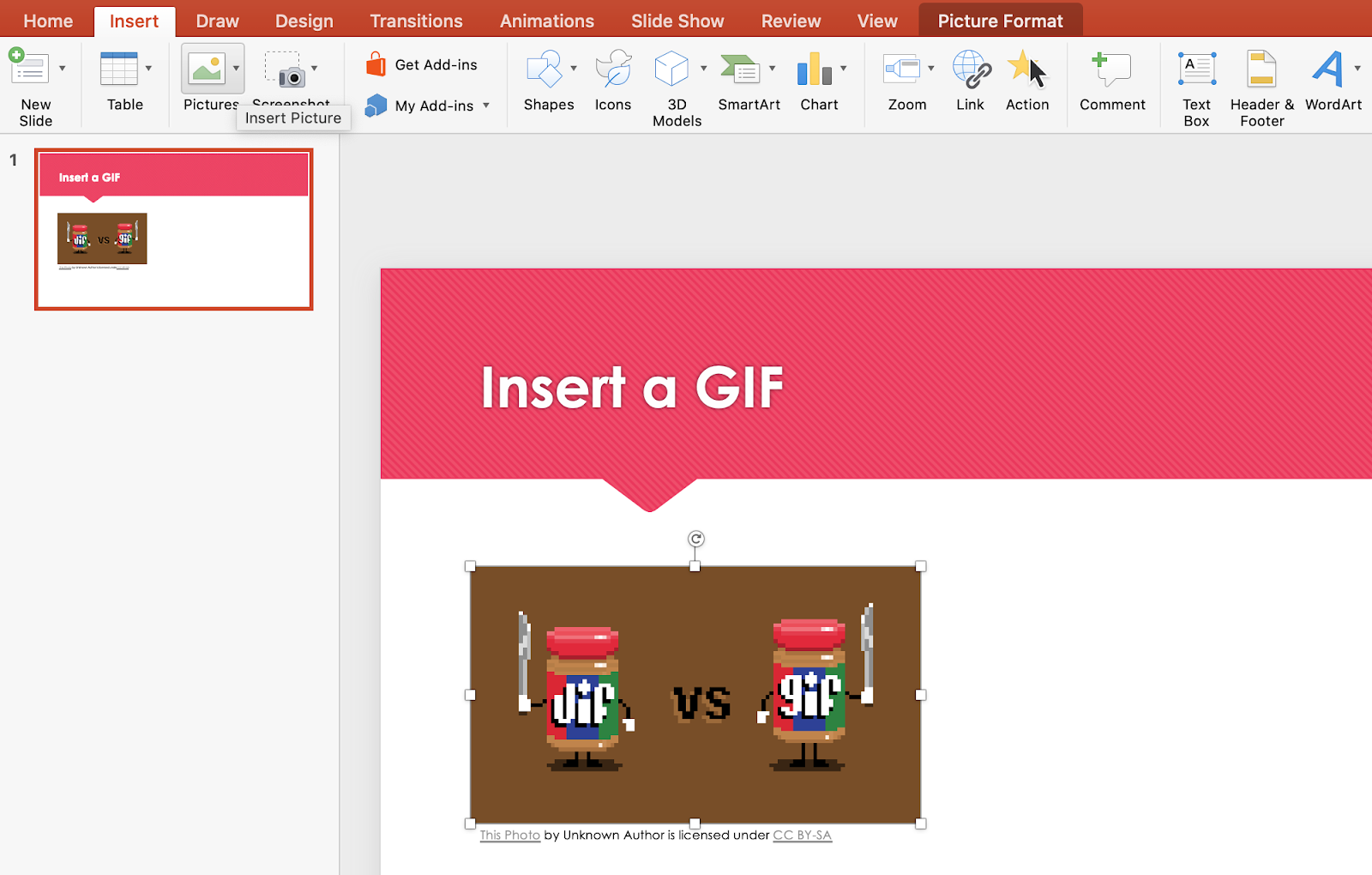1372x875 pixels.
Task: Click the Shapes icon
Action: coord(544,69)
